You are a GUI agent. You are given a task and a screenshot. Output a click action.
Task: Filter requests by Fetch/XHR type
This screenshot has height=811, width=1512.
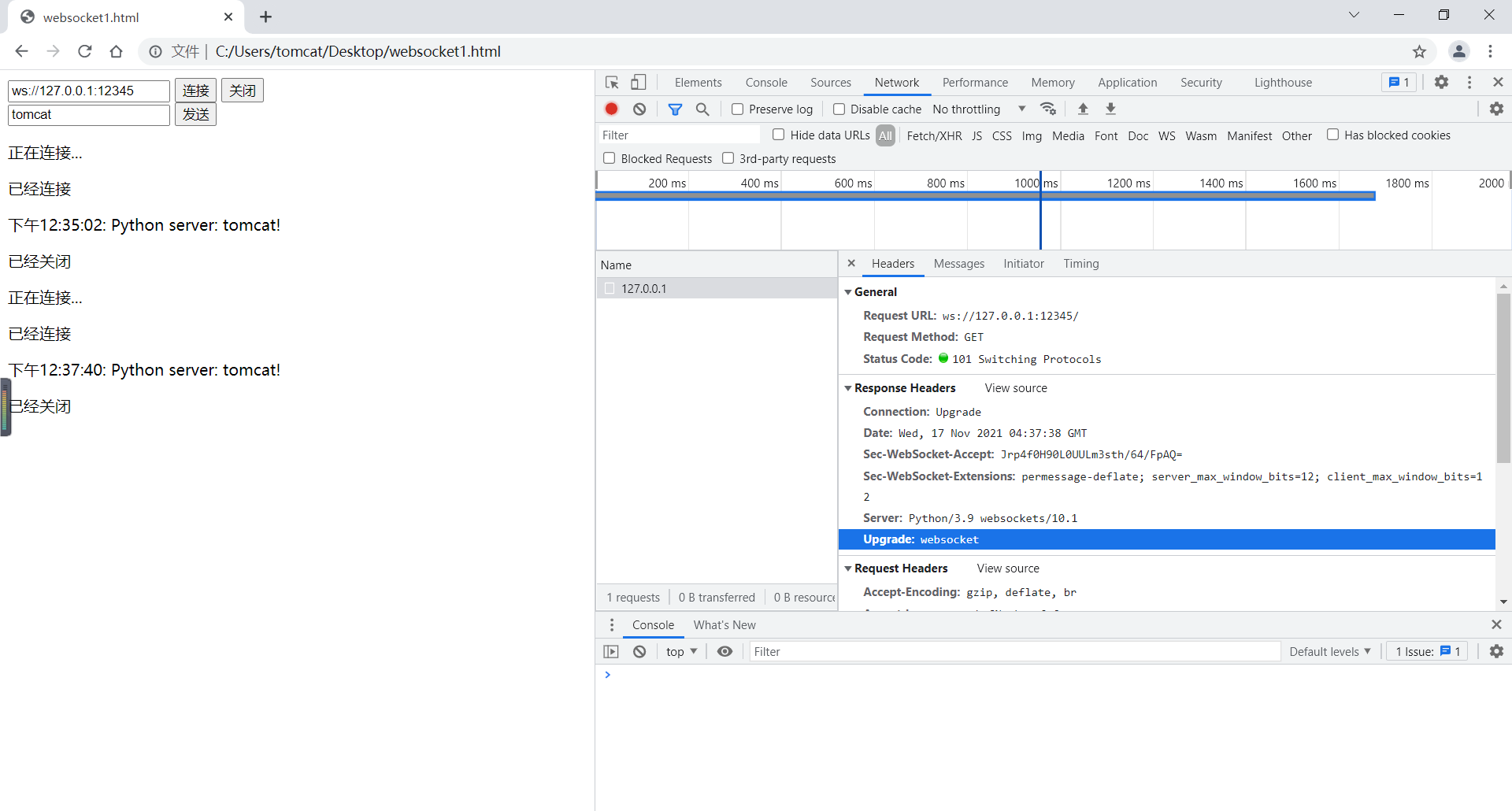coord(934,135)
